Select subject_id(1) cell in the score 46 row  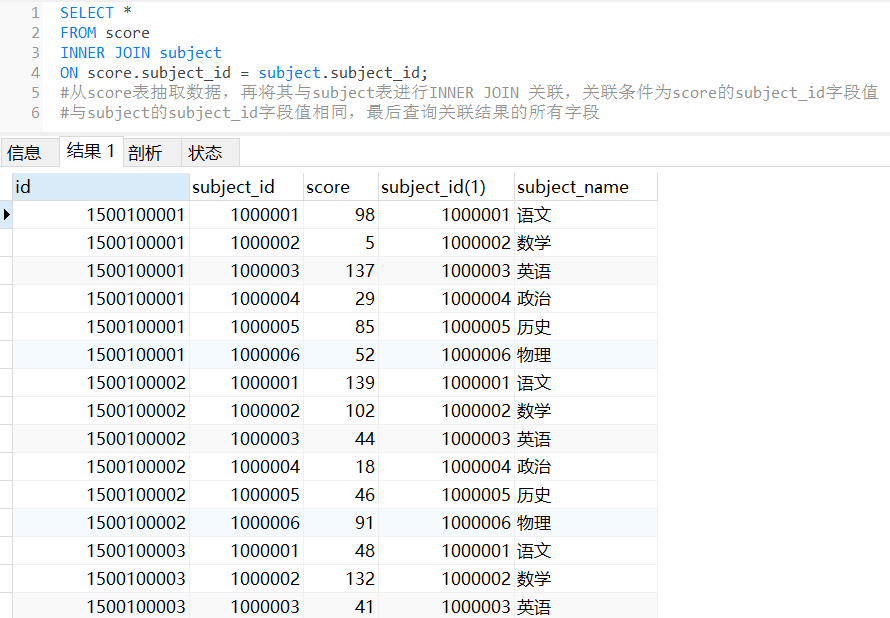[446, 495]
